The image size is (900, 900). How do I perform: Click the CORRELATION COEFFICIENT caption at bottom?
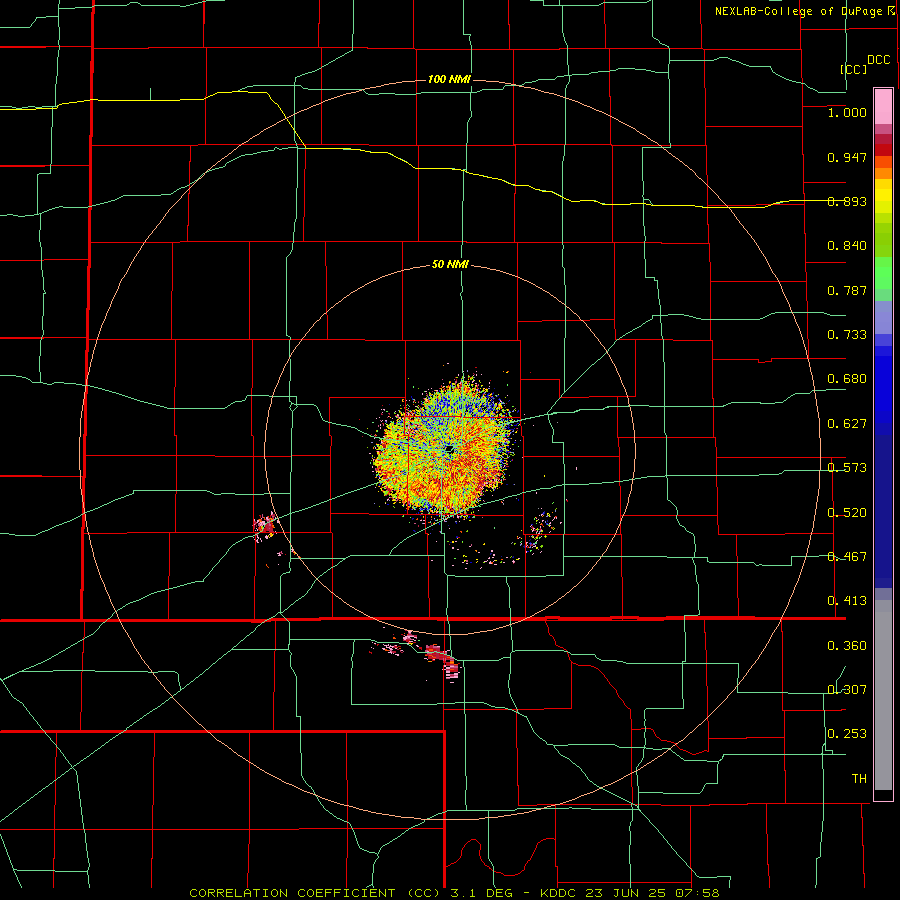(x=454, y=893)
